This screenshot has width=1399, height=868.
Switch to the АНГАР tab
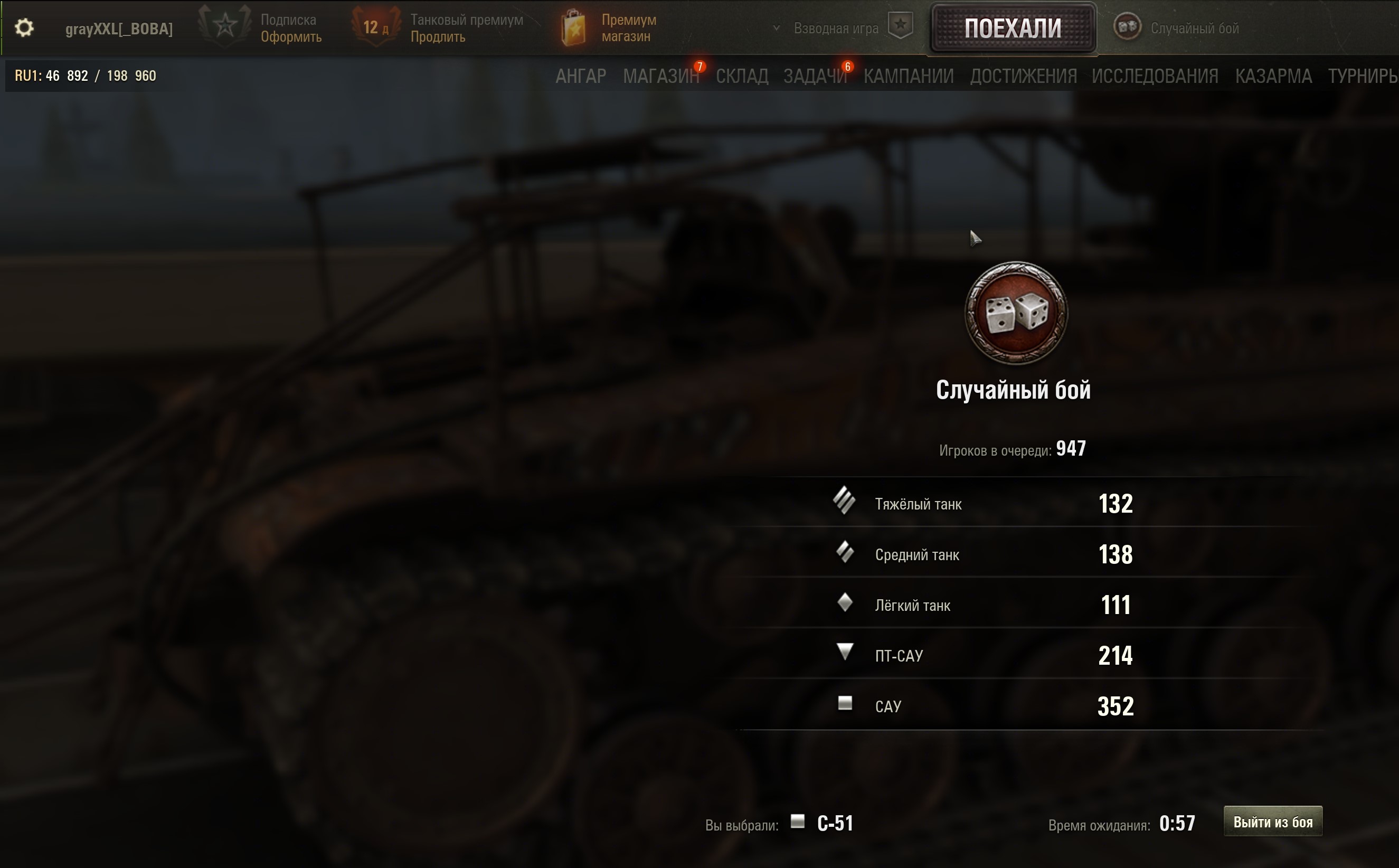click(x=581, y=76)
